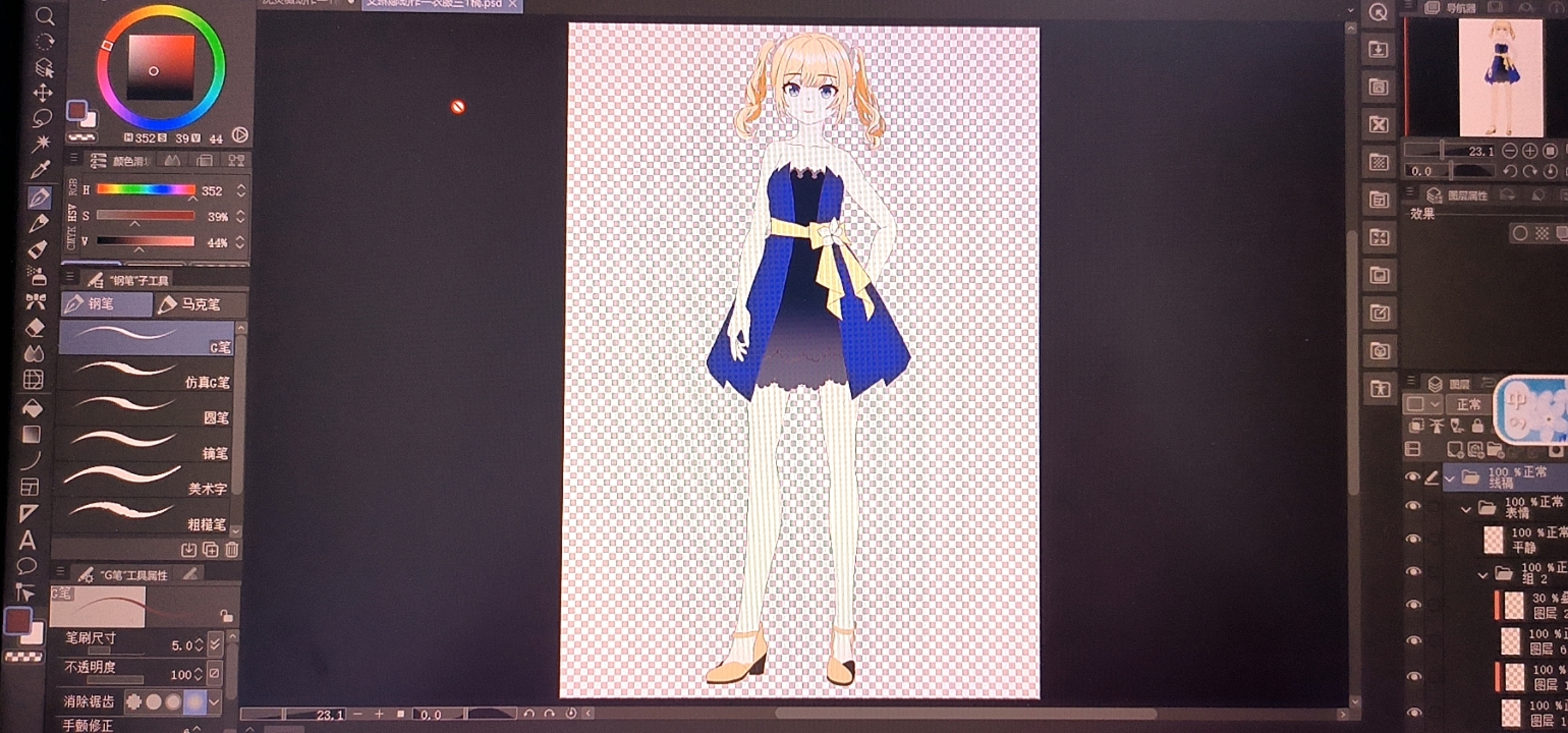1568x733 pixels.
Task: Select the Move Layer tool
Action: [43, 92]
